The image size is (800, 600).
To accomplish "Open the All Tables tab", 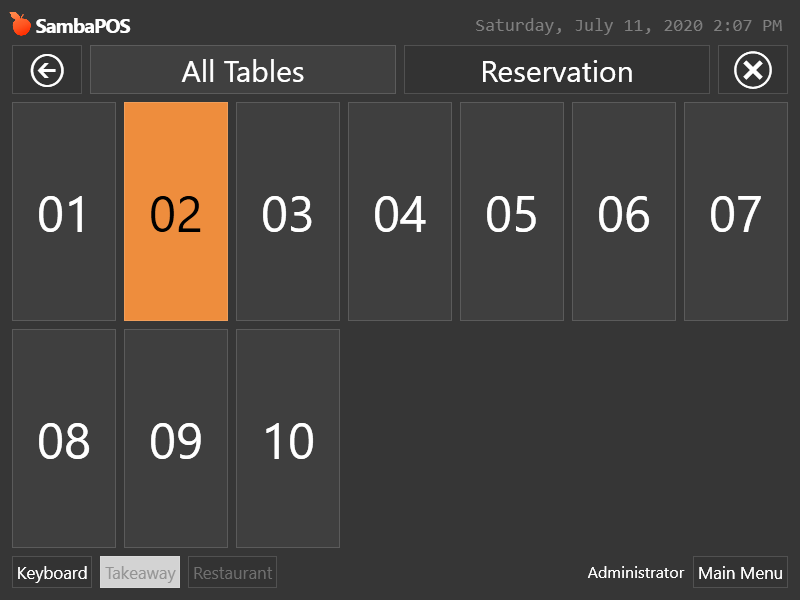I will pos(243,70).
